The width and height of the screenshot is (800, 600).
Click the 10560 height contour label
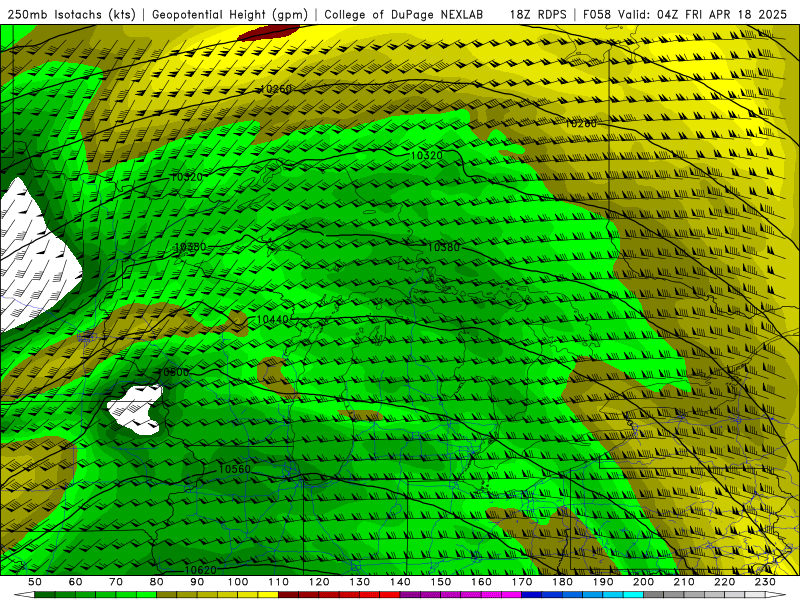(234, 469)
